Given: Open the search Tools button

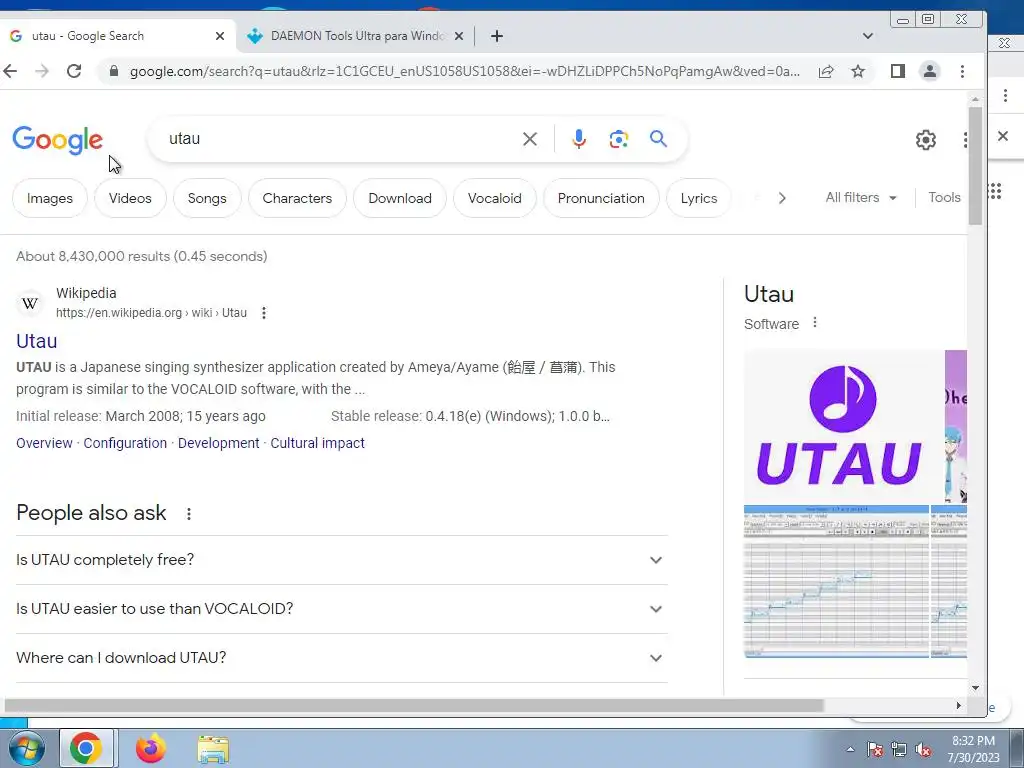Looking at the screenshot, I should (944, 197).
